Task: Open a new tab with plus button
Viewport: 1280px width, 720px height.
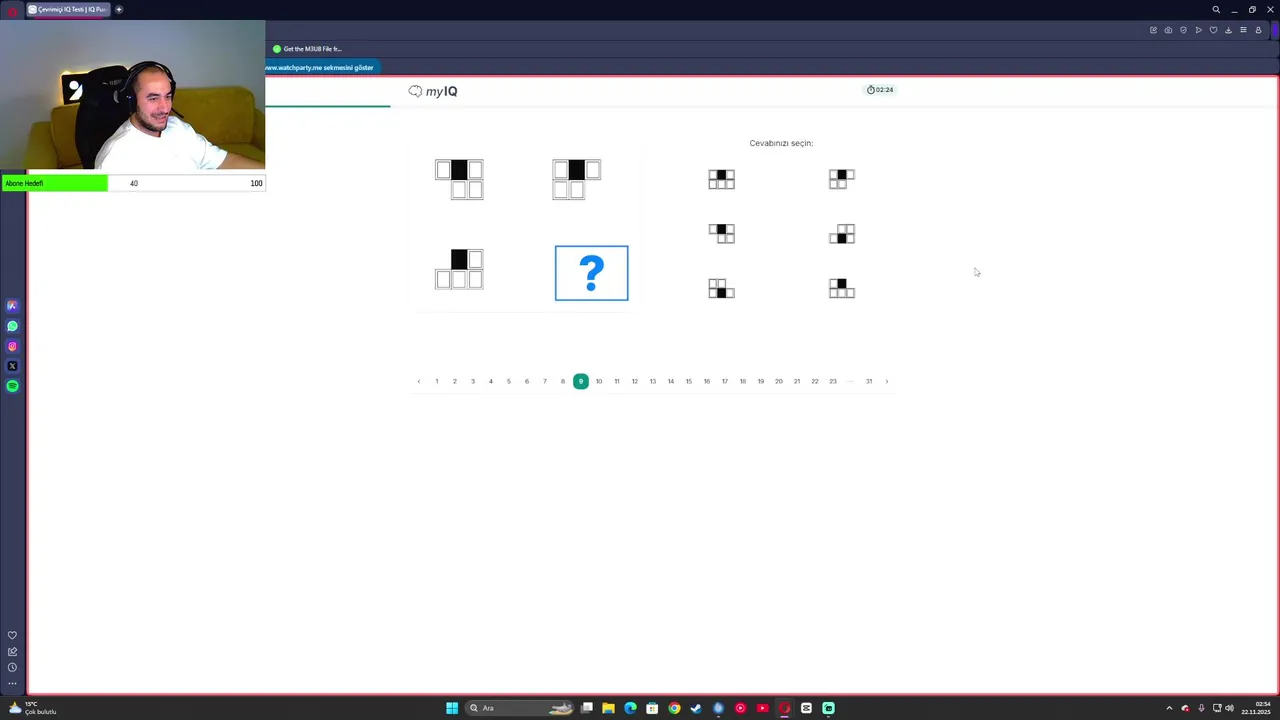Action: click(118, 9)
